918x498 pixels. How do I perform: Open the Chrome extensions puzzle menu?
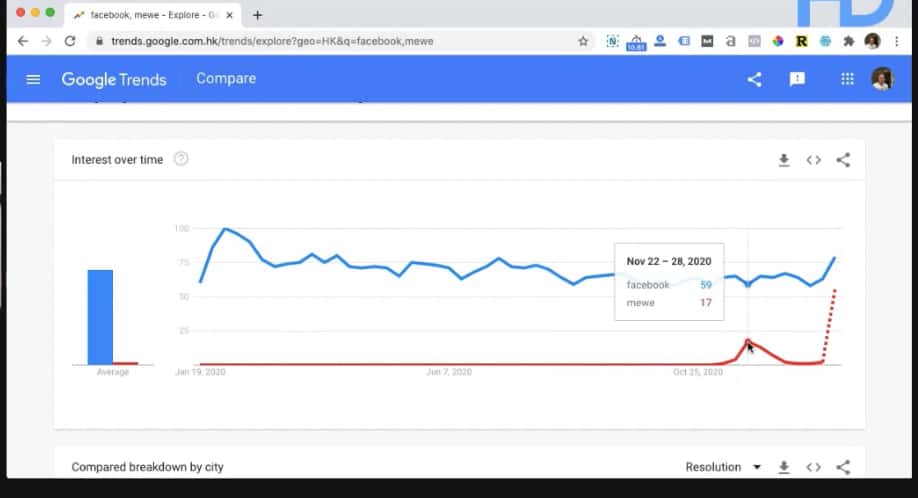pos(848,41)
